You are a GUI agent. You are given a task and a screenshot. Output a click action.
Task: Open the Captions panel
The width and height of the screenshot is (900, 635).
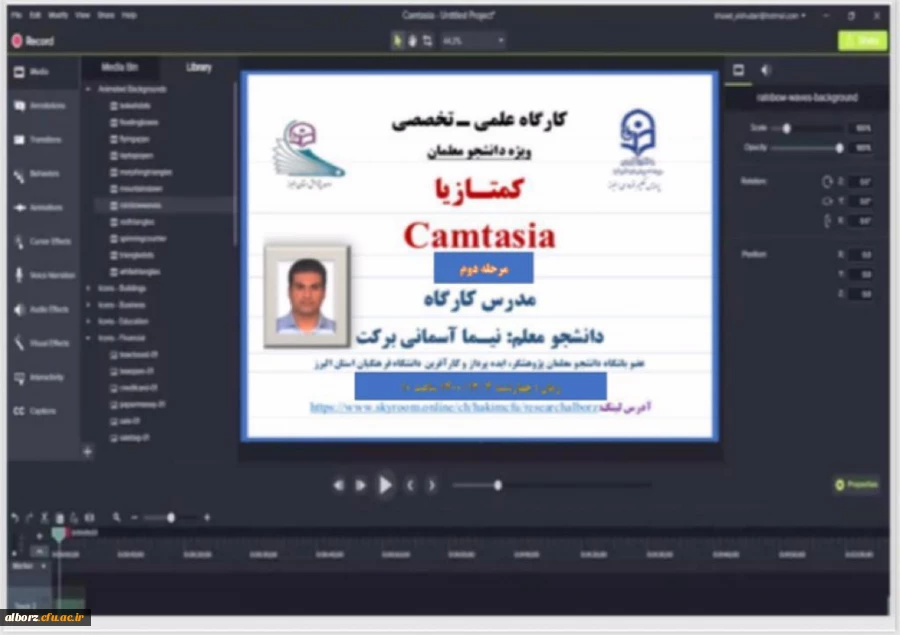pyautogui.click(x=40, y=411)
